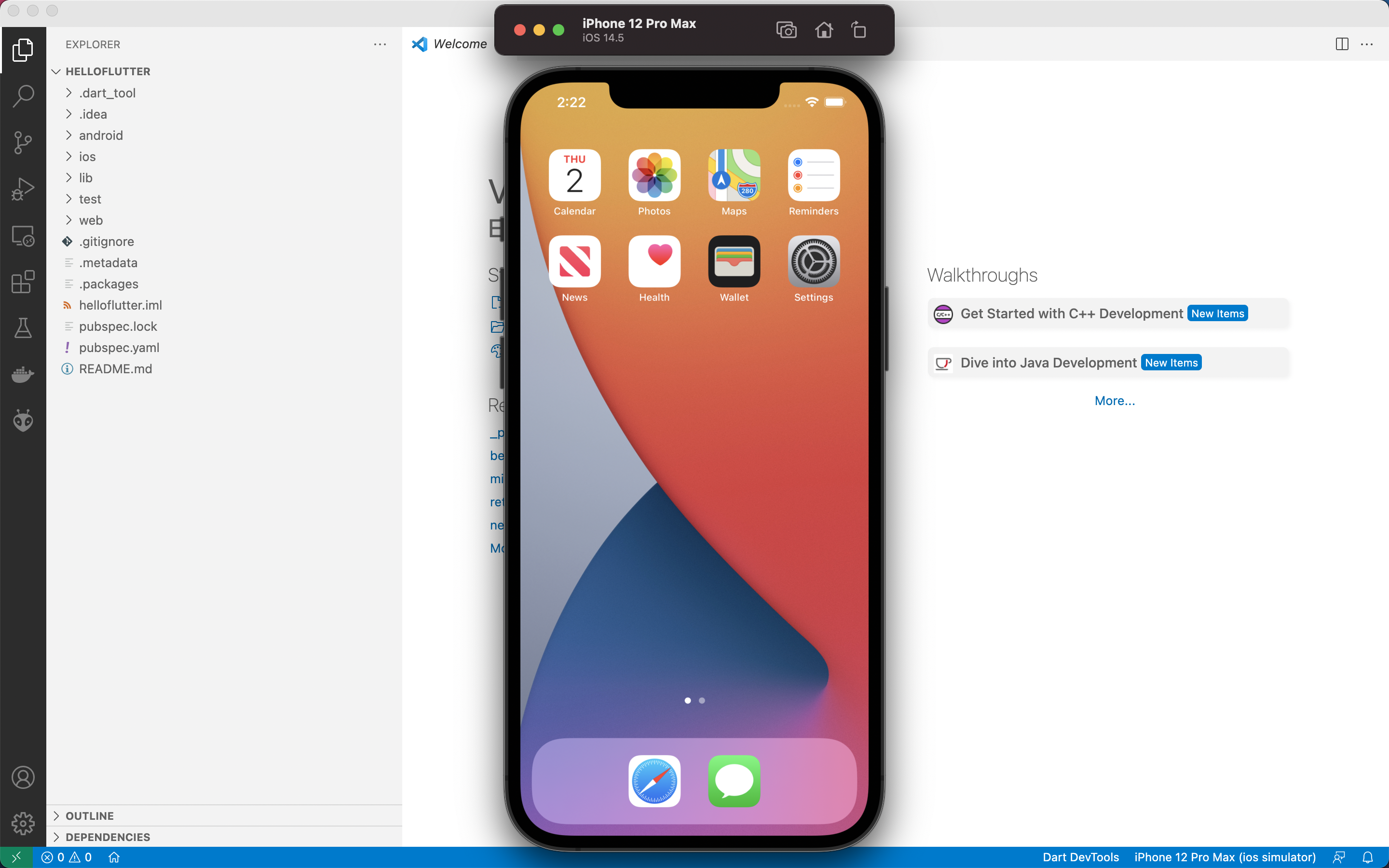Open the .gitignore file

[224, 242]
